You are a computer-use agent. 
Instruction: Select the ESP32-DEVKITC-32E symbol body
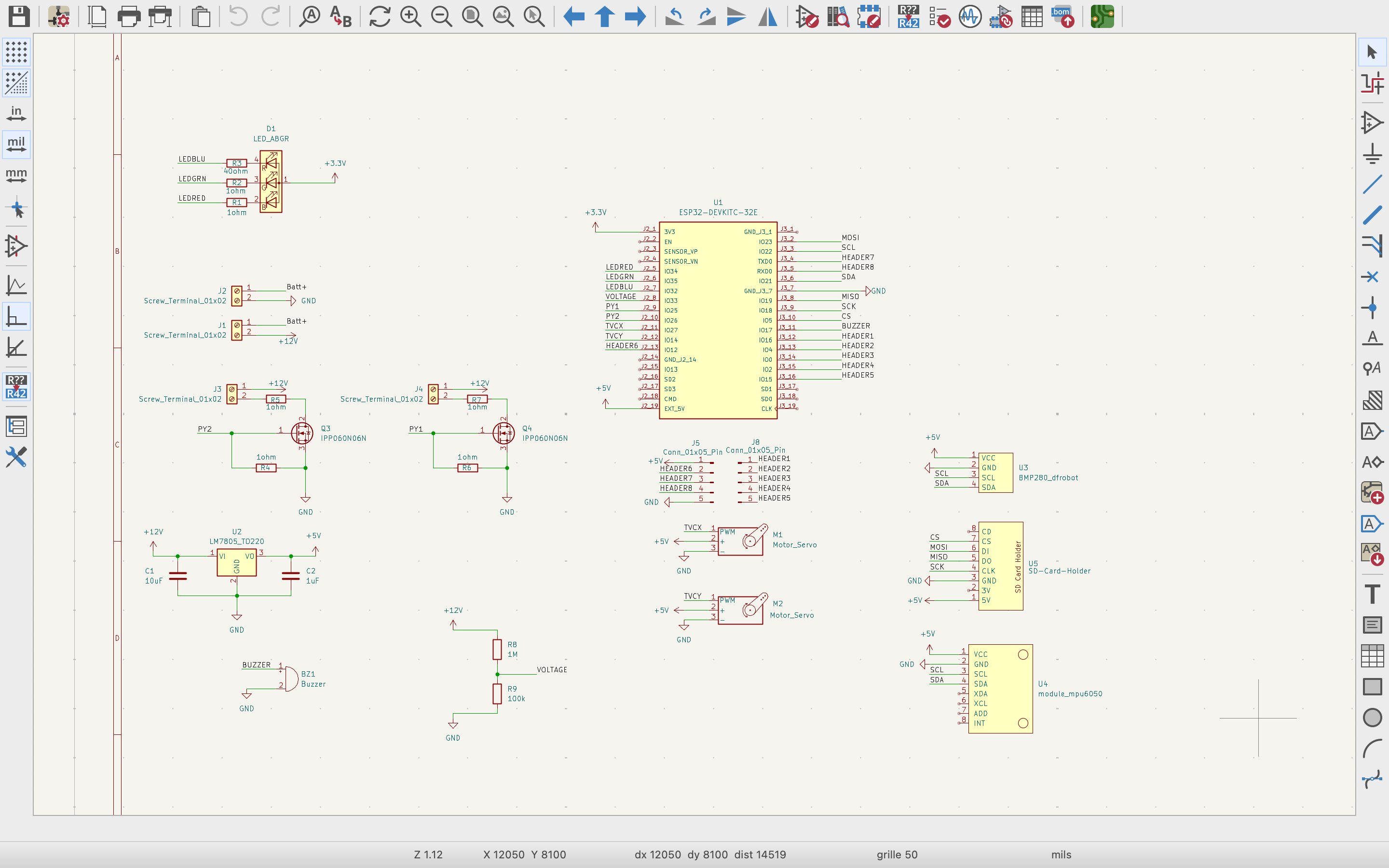click(x=718, y=322)
